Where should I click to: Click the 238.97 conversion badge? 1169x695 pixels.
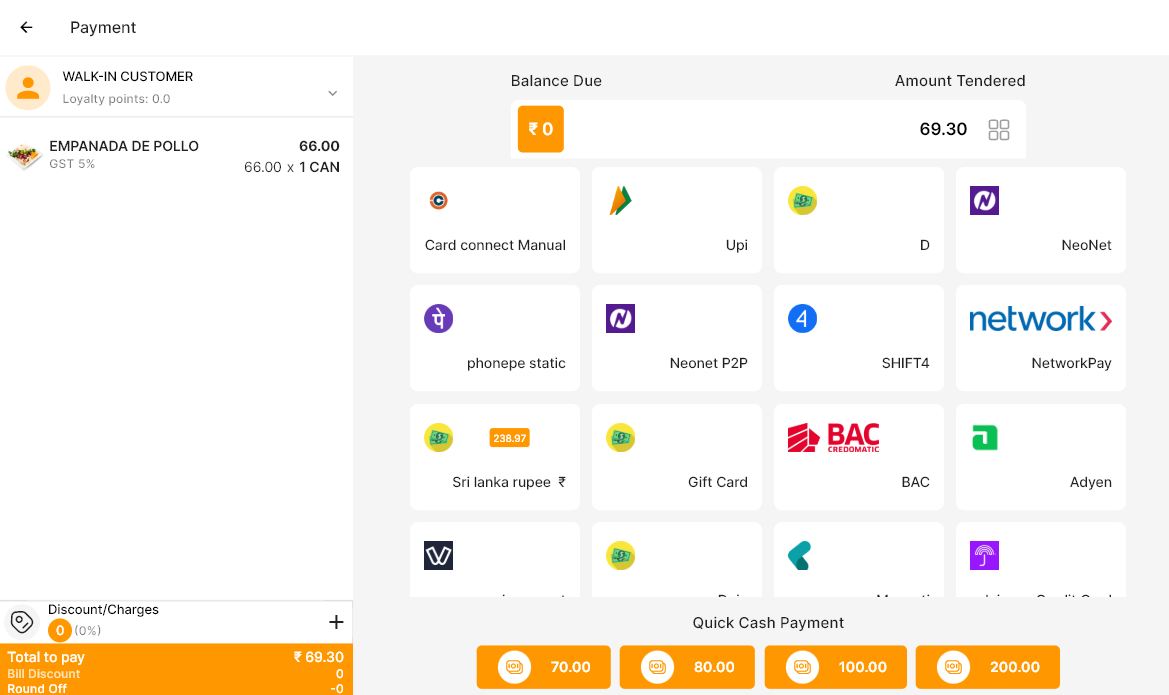(509, 438)
